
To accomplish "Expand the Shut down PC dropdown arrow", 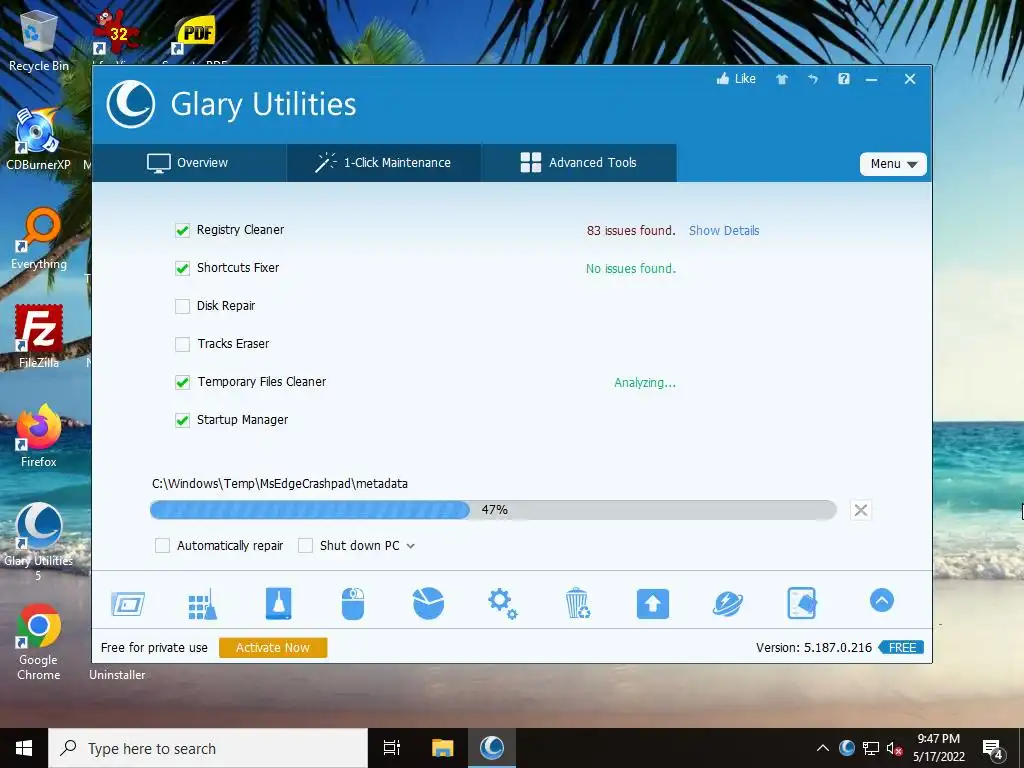I will 411,546.
